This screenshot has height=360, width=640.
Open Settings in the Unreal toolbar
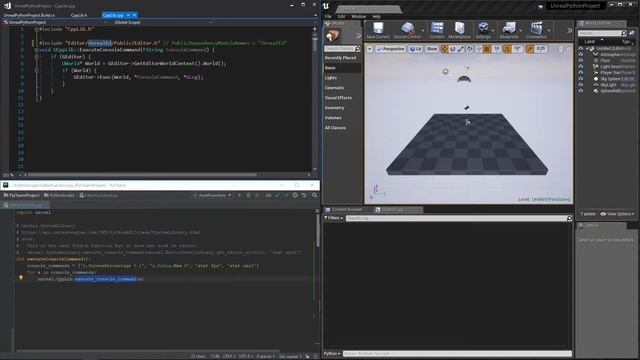483,30
